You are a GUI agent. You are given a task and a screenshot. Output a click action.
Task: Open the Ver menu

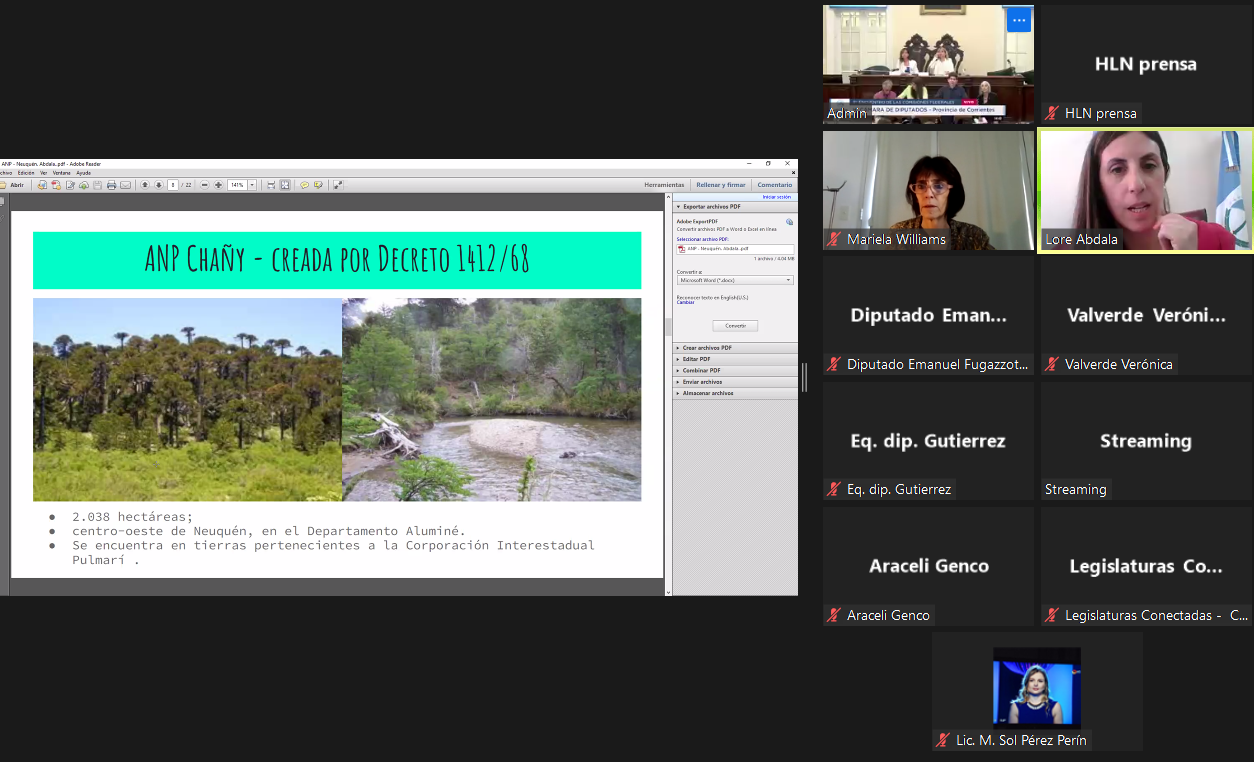(x=44, y=173)
